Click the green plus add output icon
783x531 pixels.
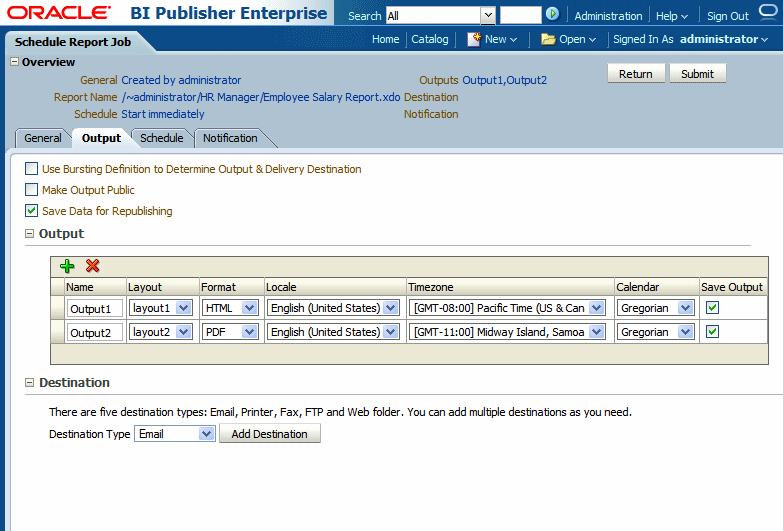67,266
